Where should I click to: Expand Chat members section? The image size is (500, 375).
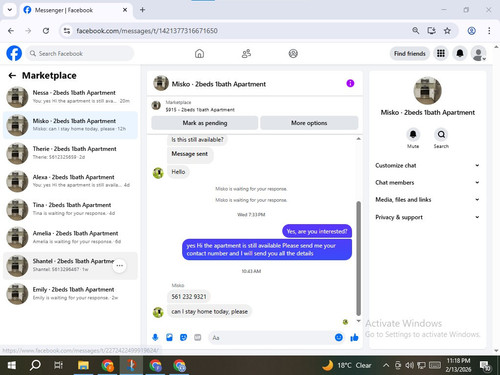pos(427,182)
